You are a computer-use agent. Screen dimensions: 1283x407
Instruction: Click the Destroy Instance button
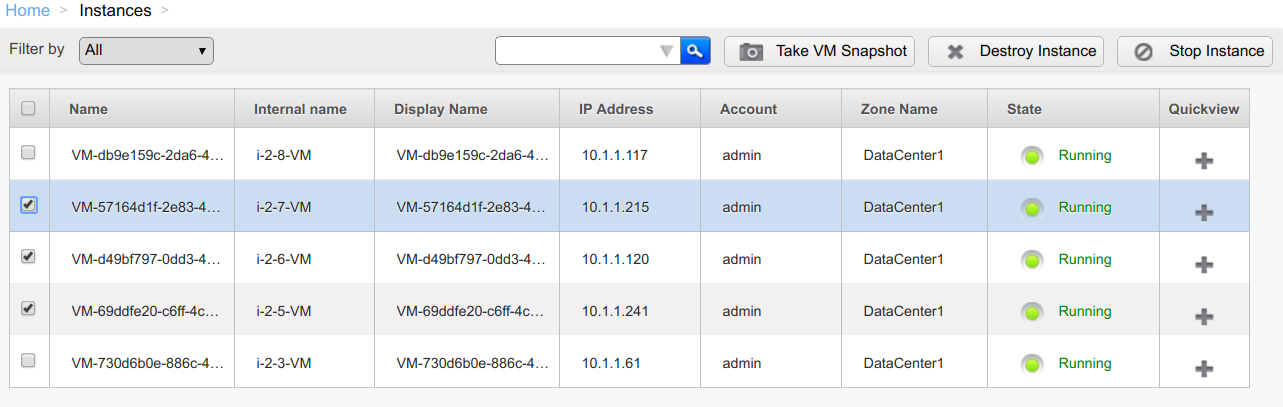click(1016, 51)
